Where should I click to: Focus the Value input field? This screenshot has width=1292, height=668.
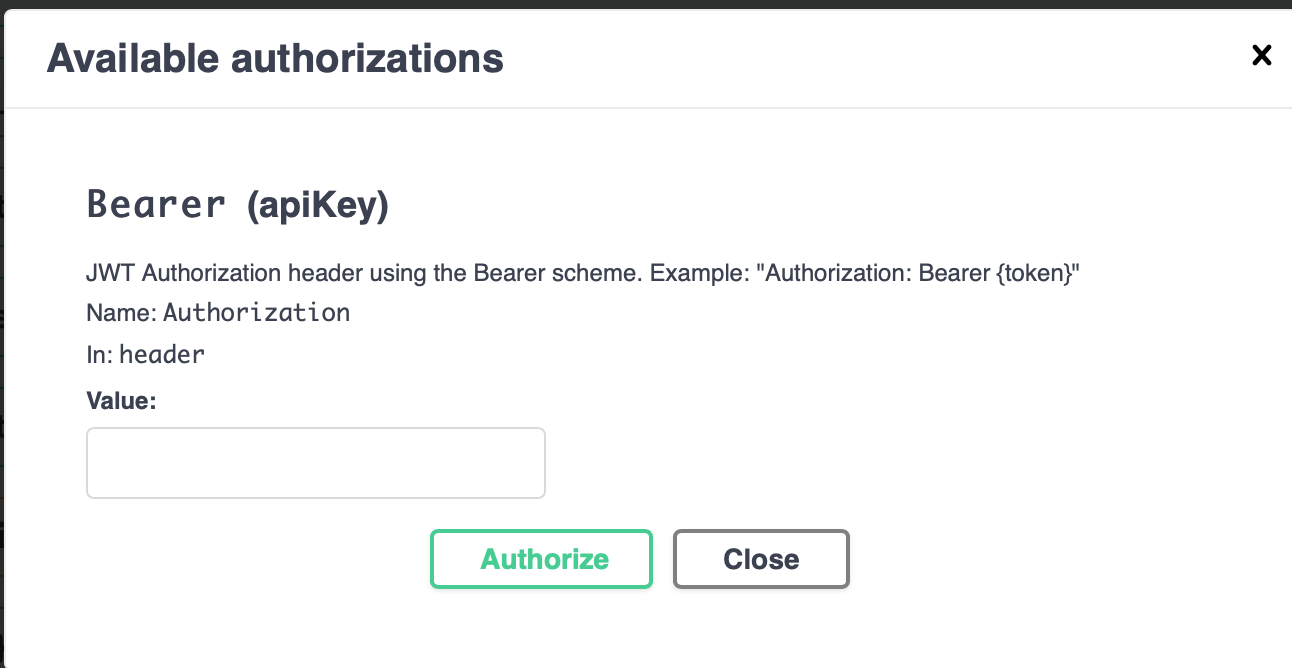coord(316,463)
